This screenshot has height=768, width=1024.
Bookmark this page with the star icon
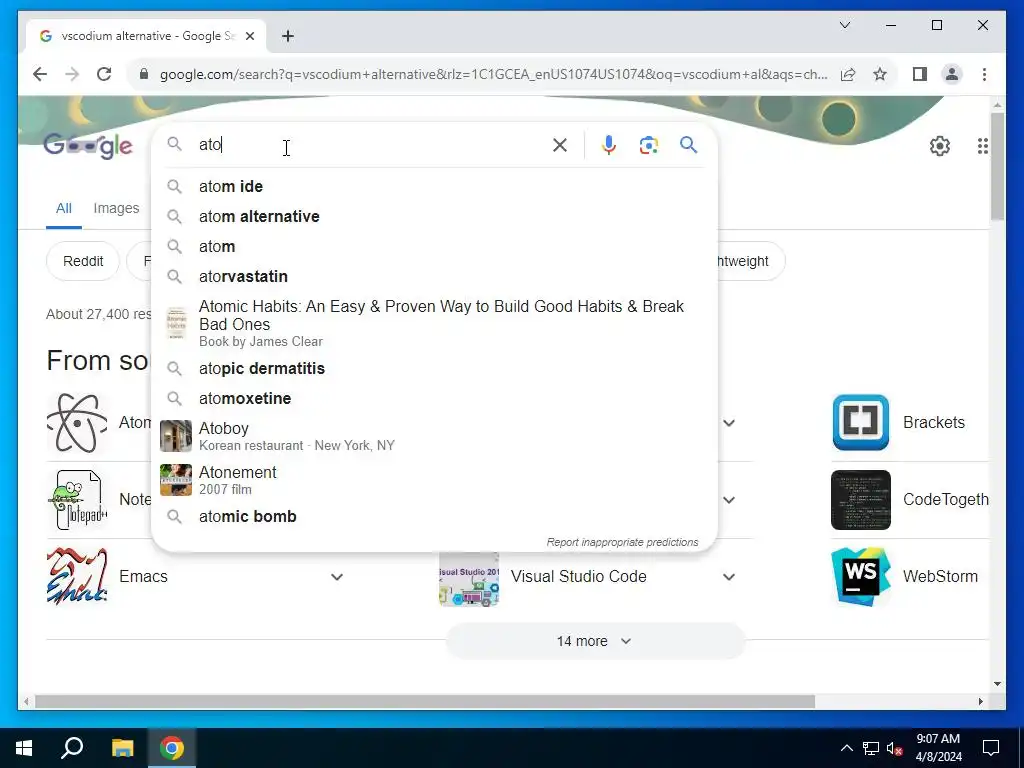[880, 74]
